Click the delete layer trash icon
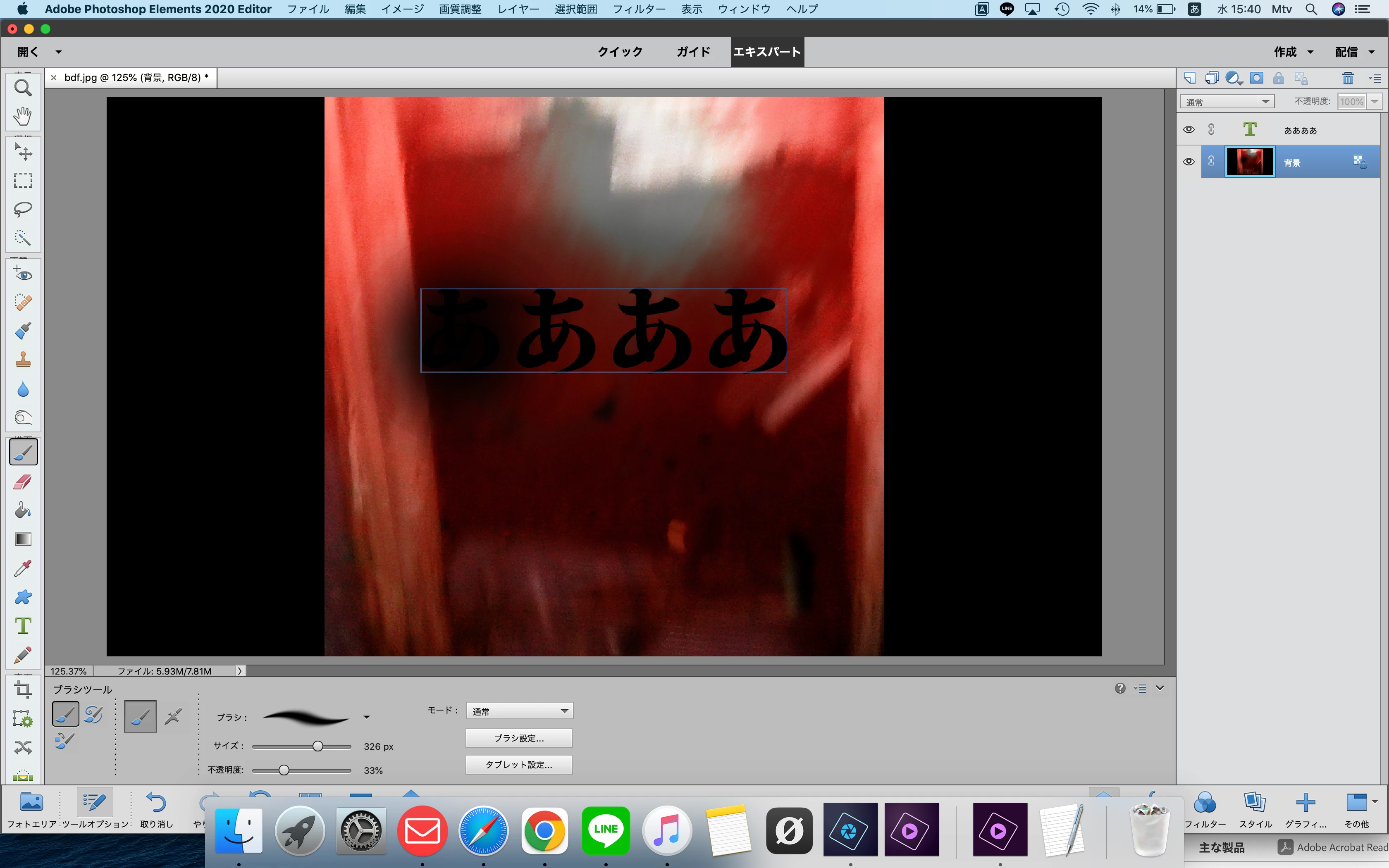 coord(1348,78)
